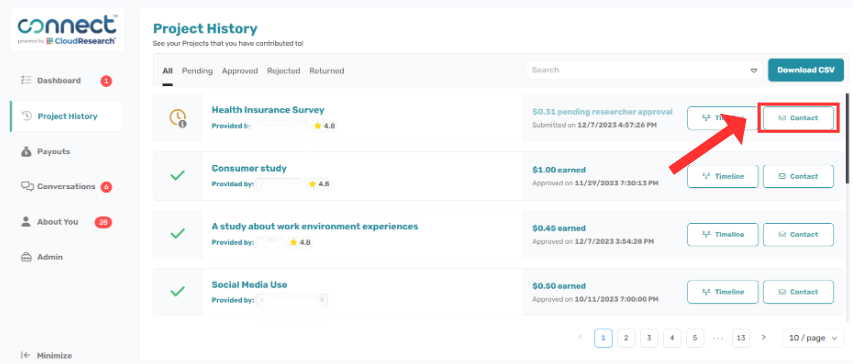This screenshot has height=364, width=853.
Task: Click the work environment study approved checkmark
Action: [x=177, y=234]
